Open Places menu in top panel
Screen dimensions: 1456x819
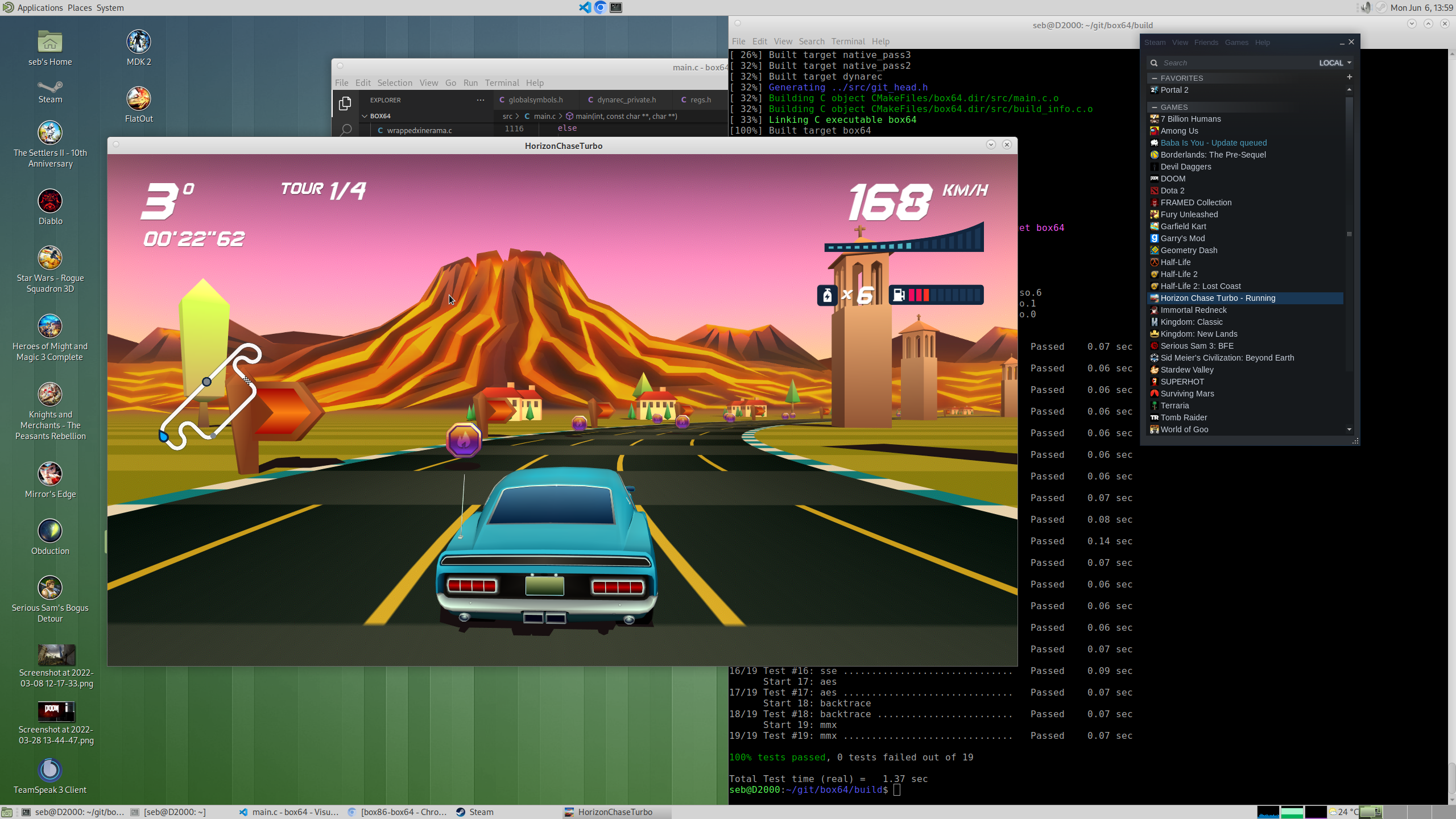[80, 7]
